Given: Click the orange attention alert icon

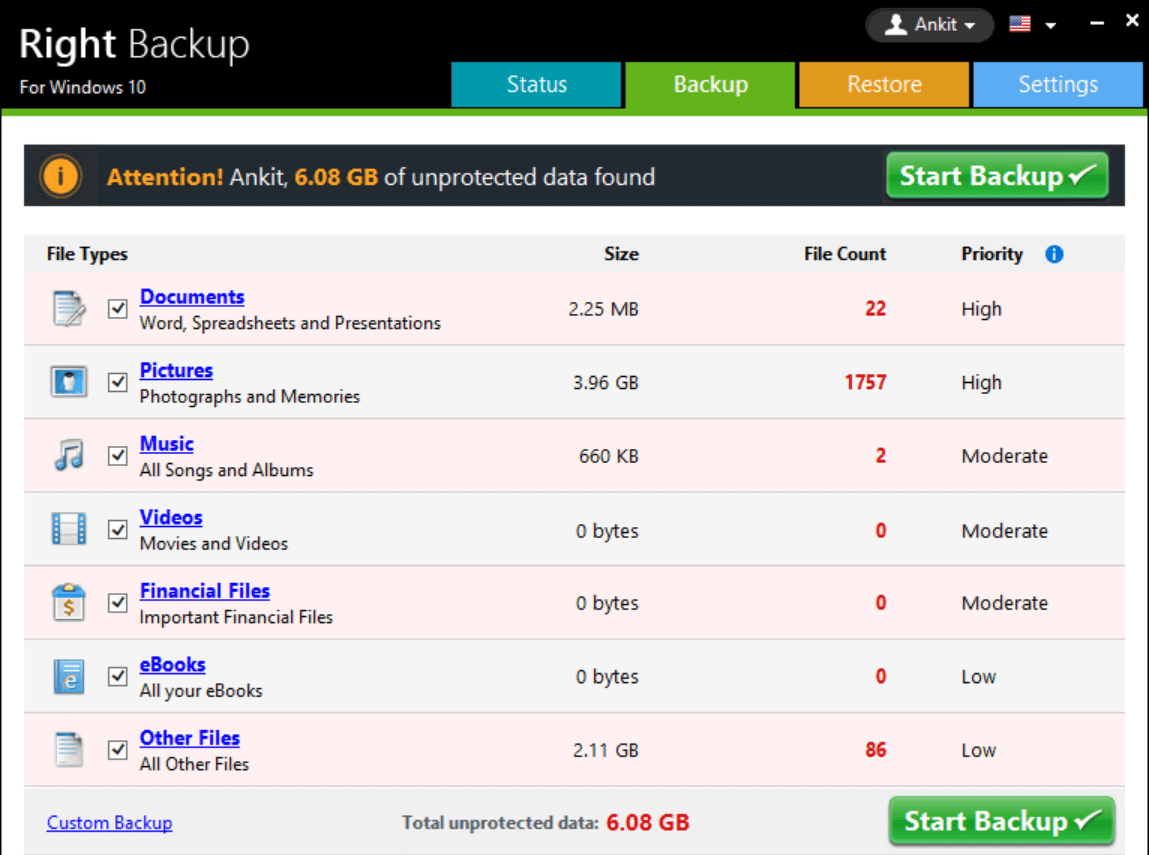Looking at the screenshot, I should coord(61,177).
